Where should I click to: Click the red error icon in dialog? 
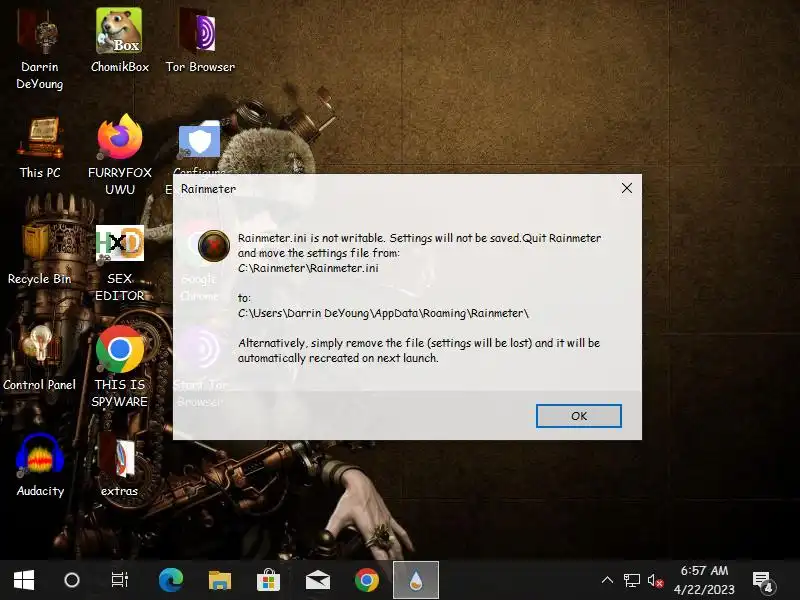[213, 246]
